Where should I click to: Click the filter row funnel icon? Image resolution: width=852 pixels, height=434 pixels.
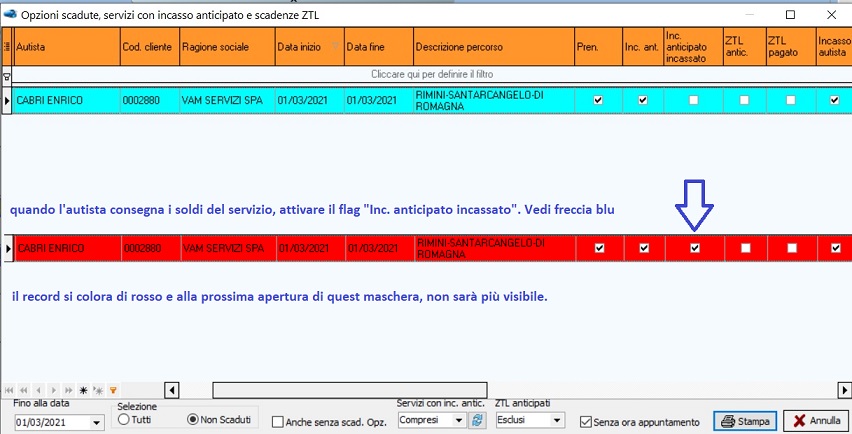click(x=7, y=78)
